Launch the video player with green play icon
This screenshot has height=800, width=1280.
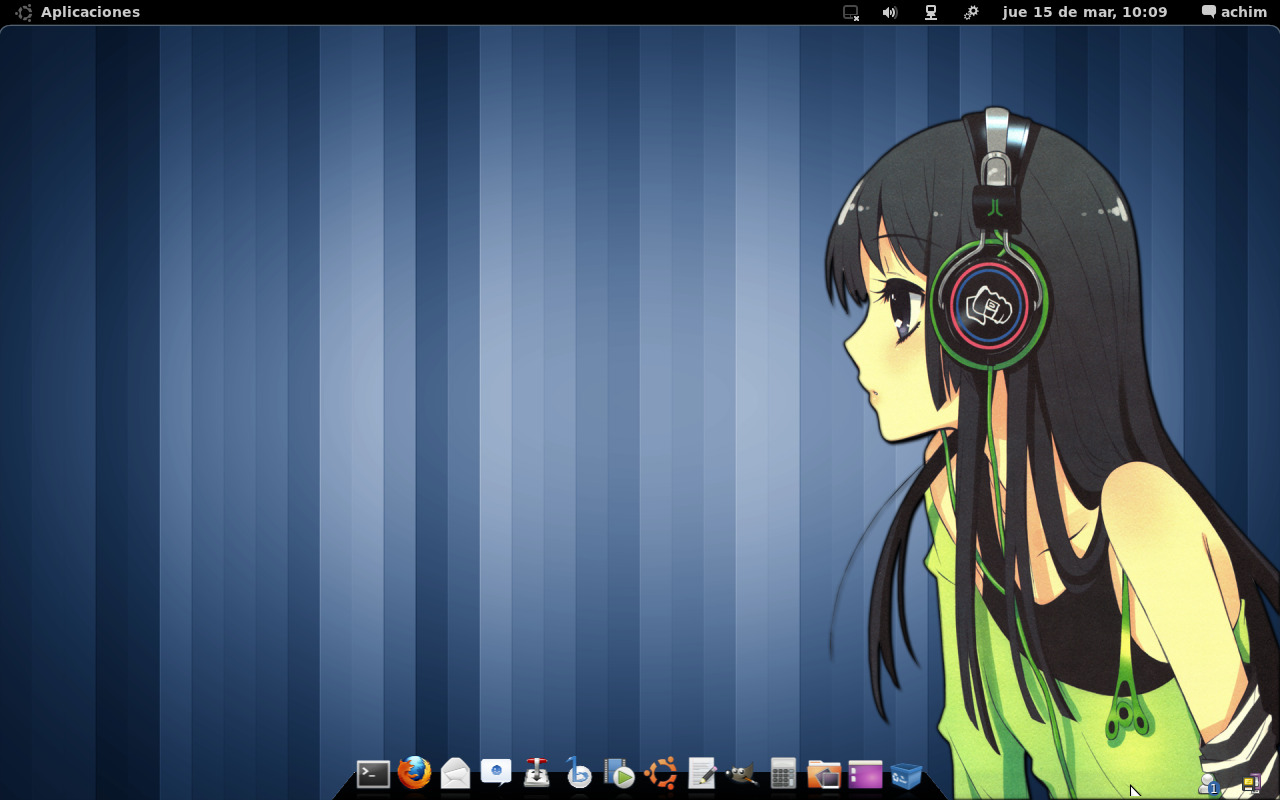point(619,773)
